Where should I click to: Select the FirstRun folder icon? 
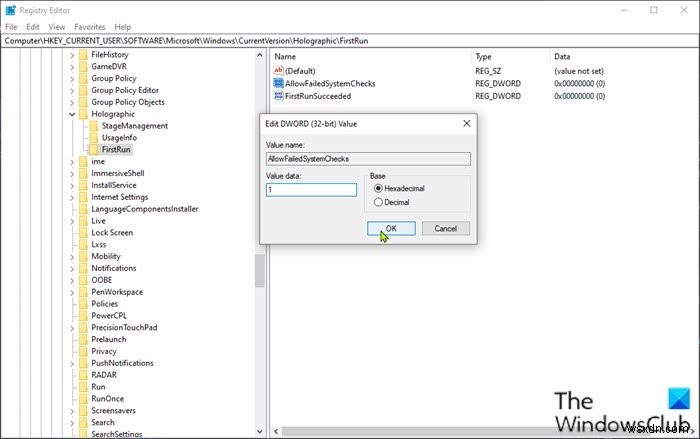click(93, 150)
